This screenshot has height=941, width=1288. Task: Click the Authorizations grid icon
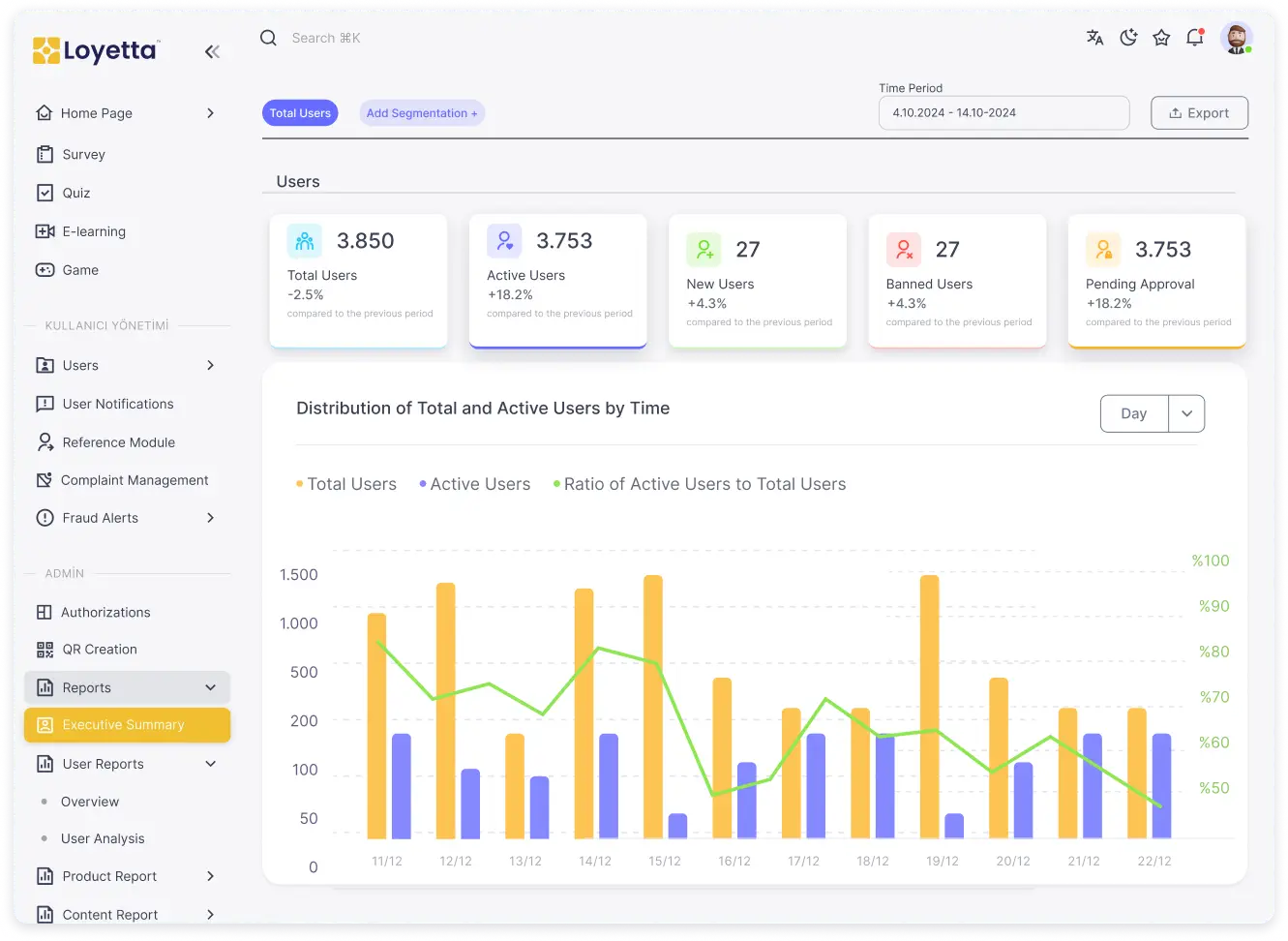click(x=44, y=612)
